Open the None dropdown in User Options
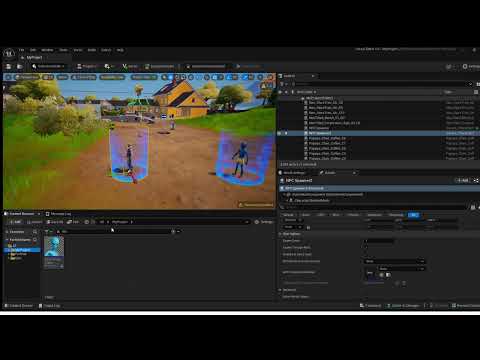The image size is (480, 360). (x=395, y=261)
